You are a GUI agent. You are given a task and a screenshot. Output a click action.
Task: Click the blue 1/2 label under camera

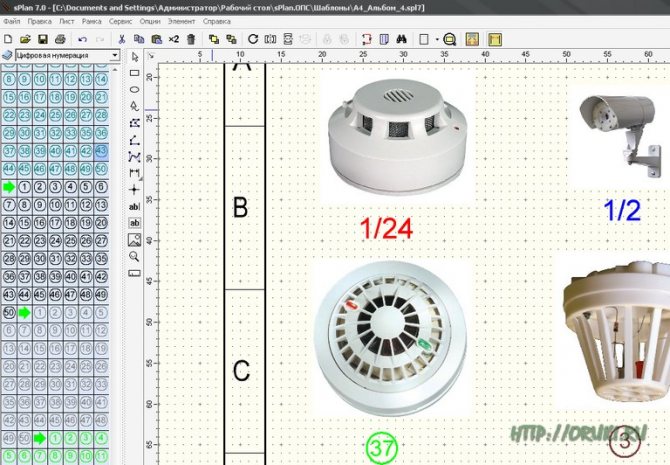coord(622,210)
